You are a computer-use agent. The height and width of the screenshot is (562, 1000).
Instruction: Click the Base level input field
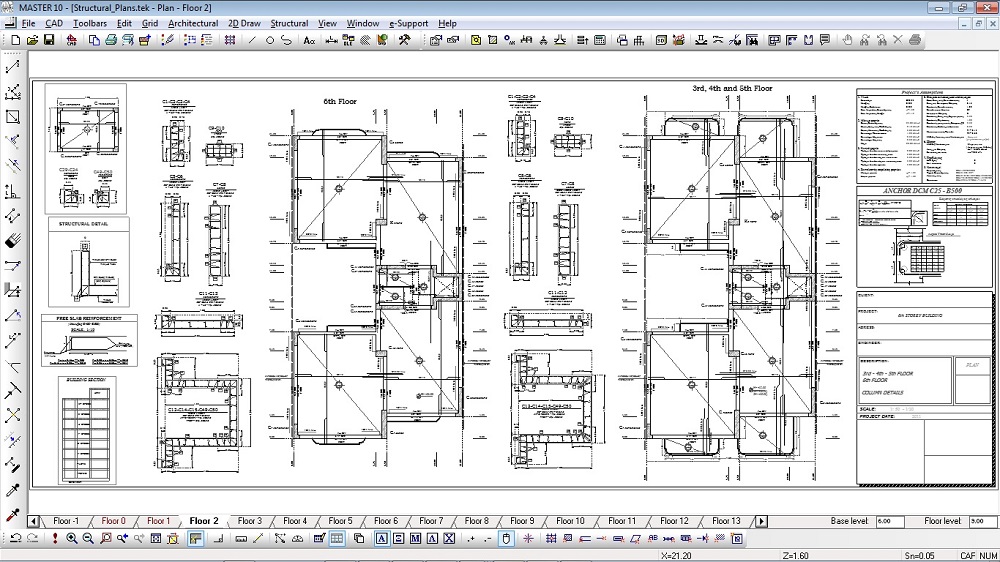coord(889,521)
